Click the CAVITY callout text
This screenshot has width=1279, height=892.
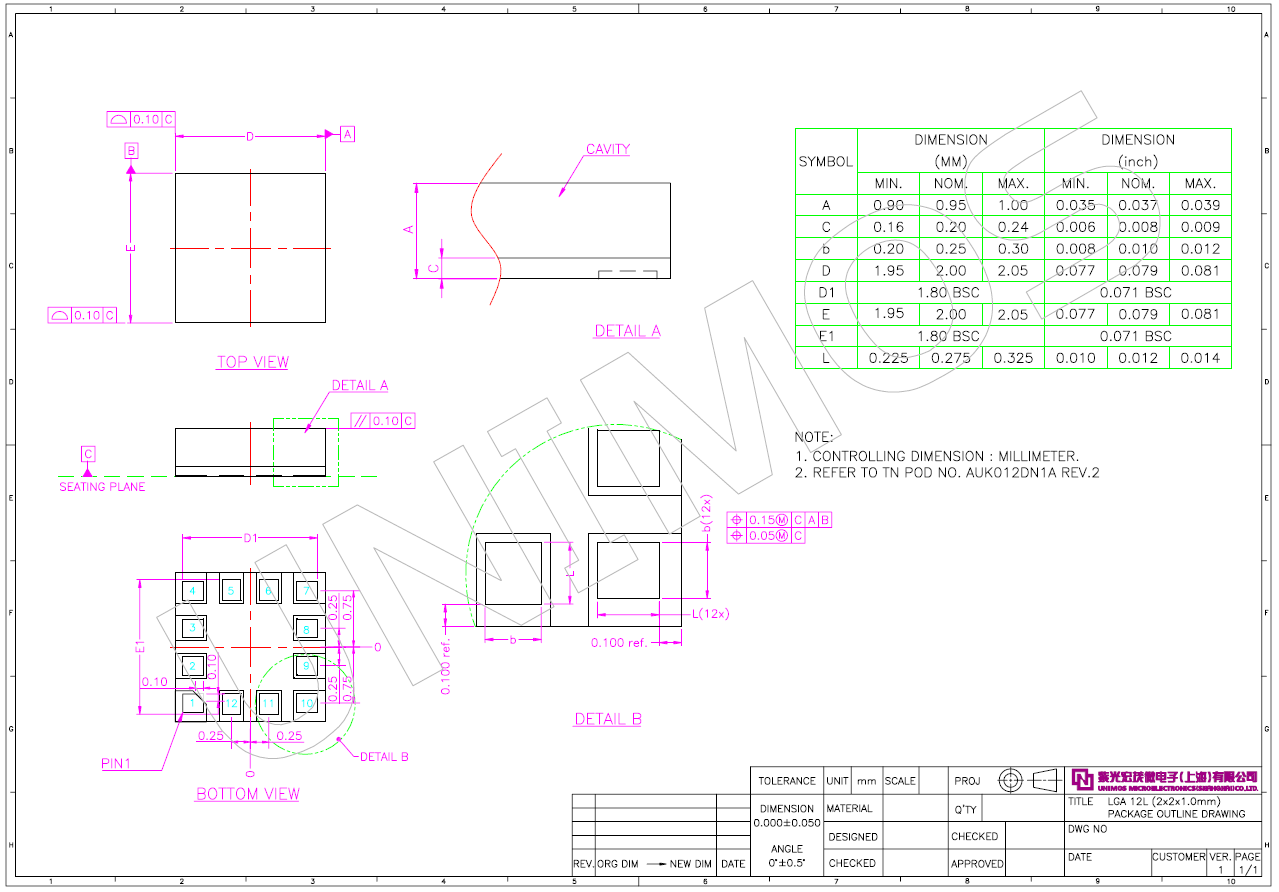(607, 149)
